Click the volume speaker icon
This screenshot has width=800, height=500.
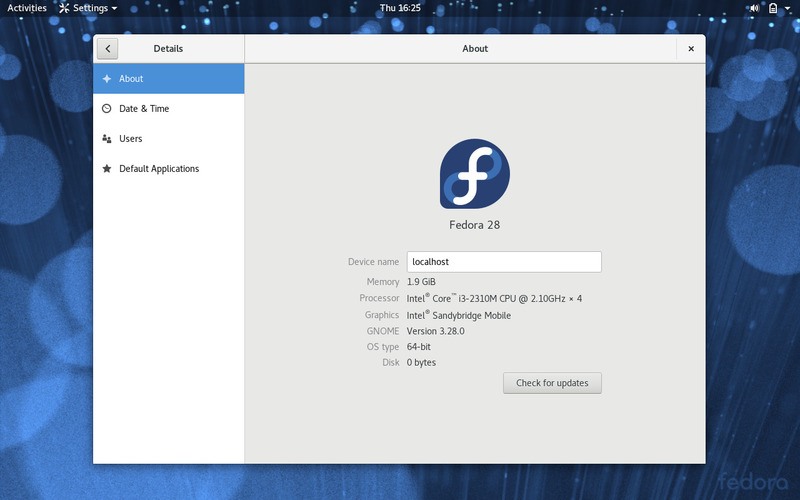755,8
